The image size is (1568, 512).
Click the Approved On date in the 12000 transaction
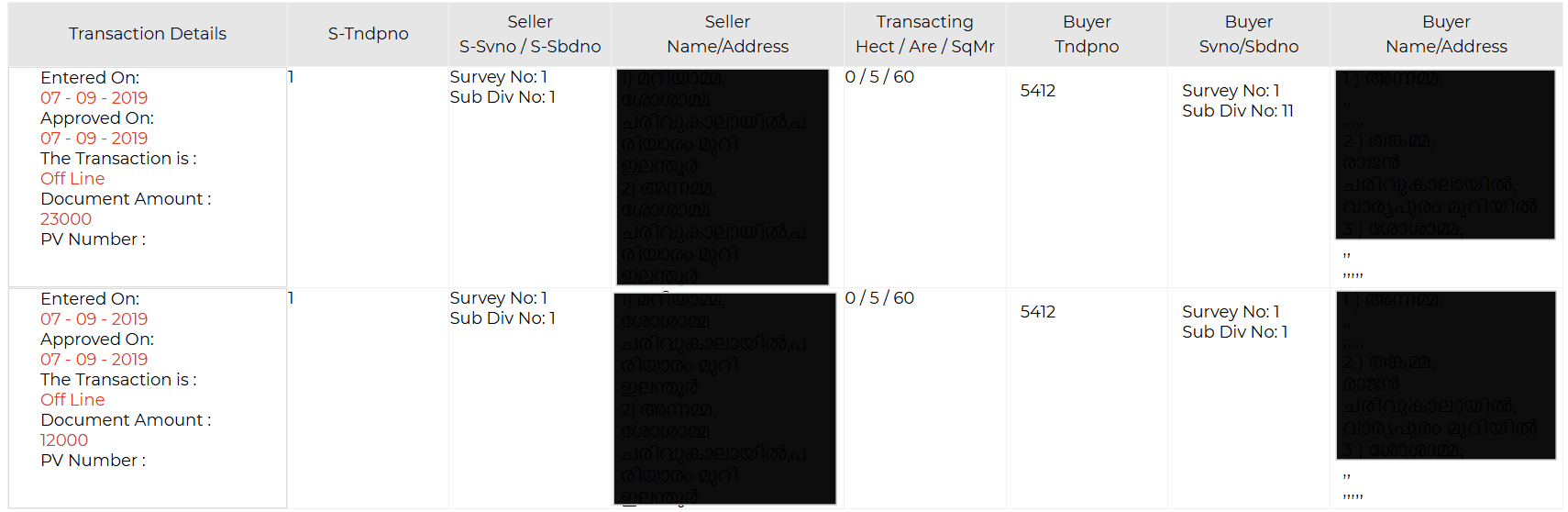(x=94, y=360)
